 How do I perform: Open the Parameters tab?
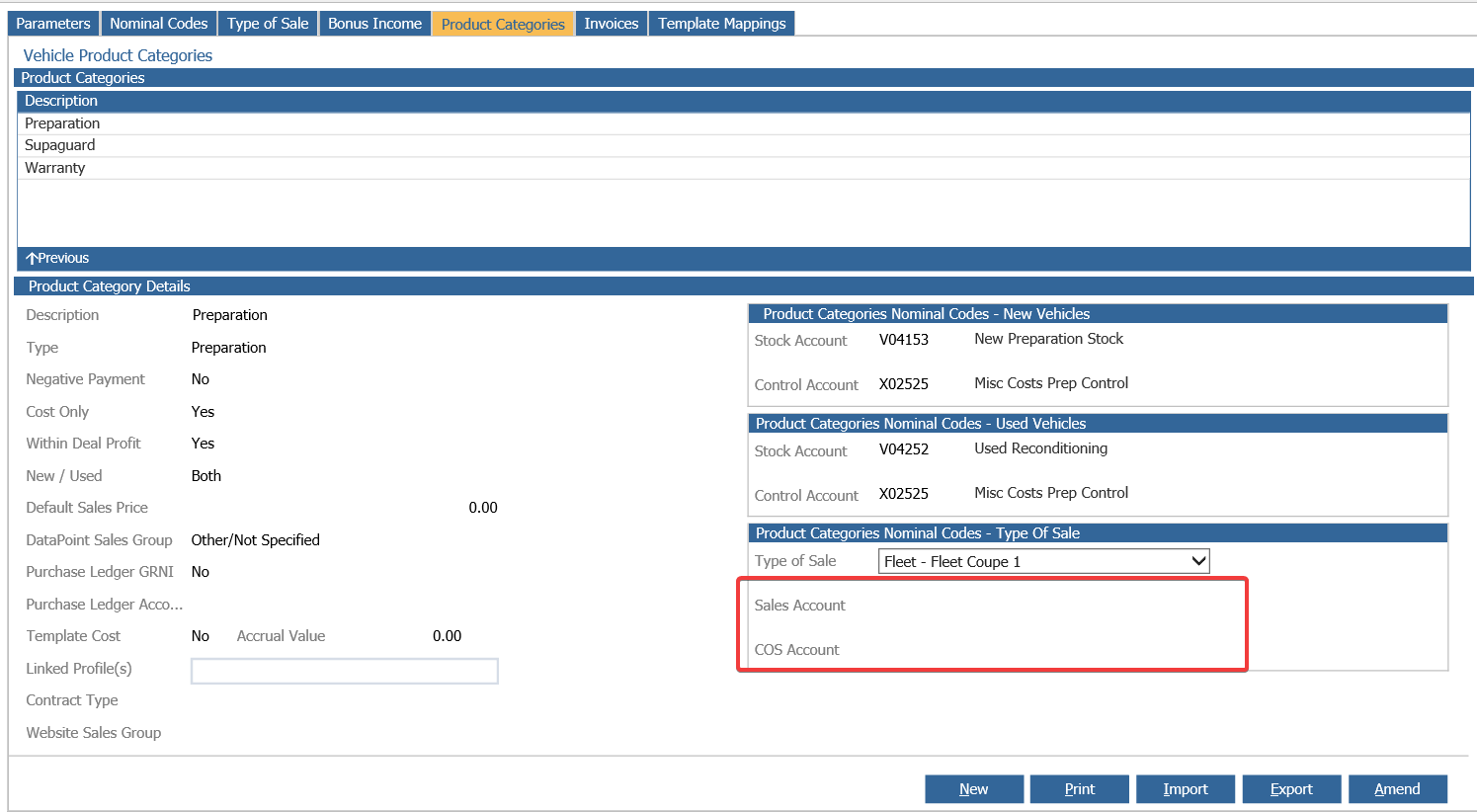(x=53, y=24)
